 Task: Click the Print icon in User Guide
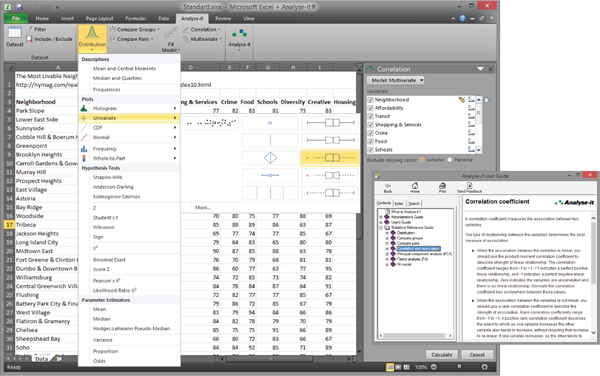(x=442, y=187)
